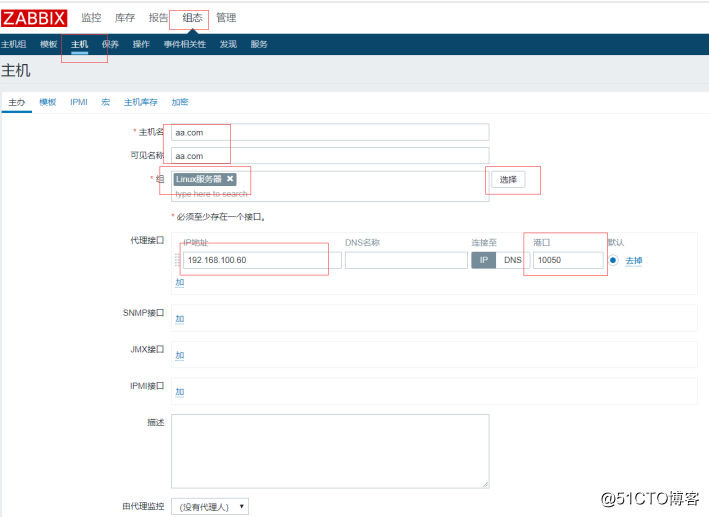Viewport: 709px width, 517px height.
Task: Select the default interface radio button
Action: [613, 260]
